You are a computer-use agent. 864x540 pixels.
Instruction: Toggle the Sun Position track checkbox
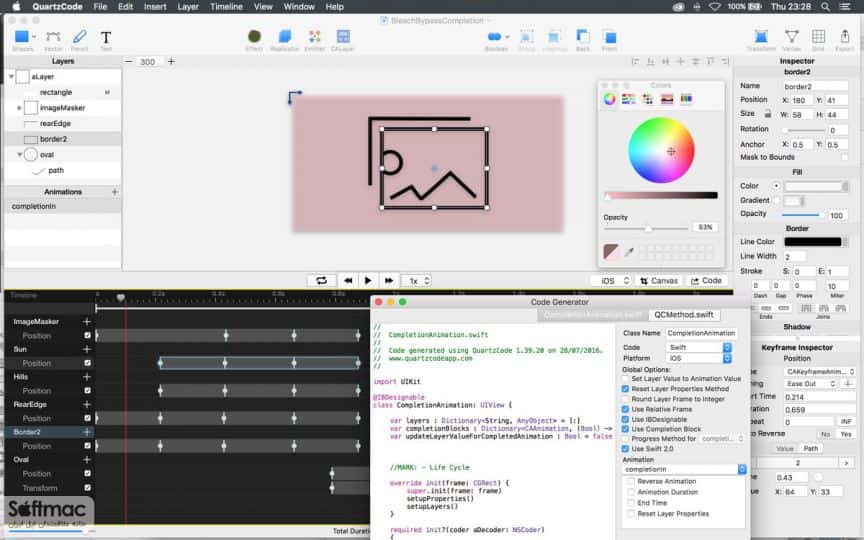[x=87, y=363]
